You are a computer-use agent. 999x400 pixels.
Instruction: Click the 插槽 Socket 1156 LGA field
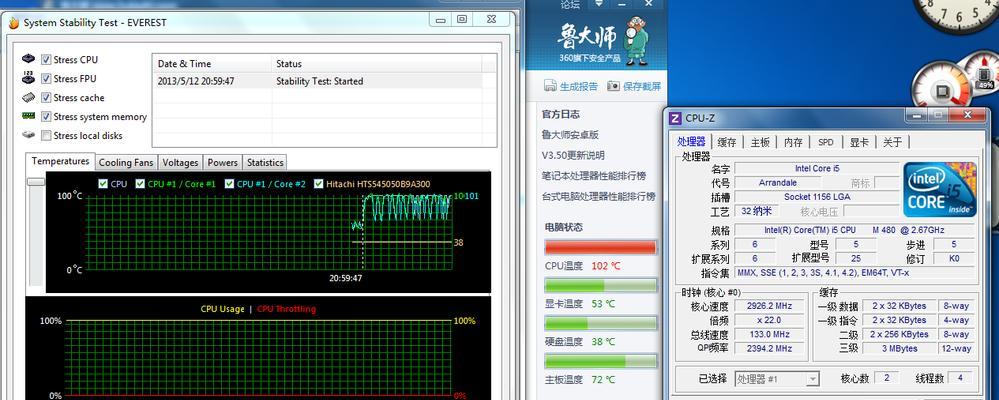click(817, 197)
